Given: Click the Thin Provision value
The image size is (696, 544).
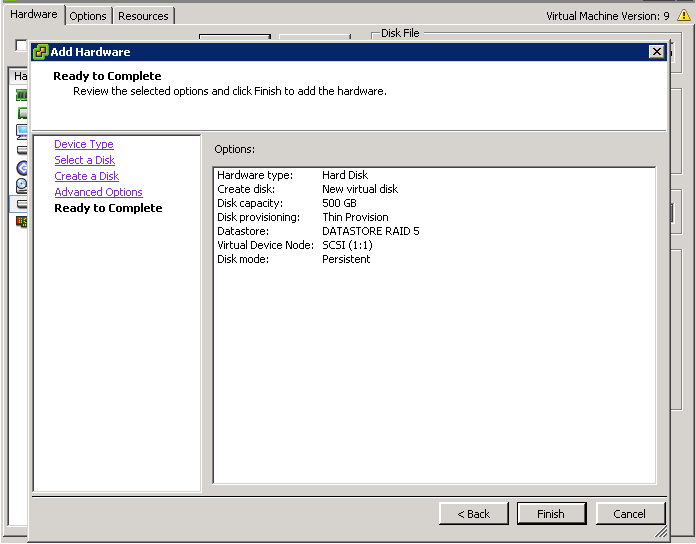Looking at the screenshot, I should (355, 217).
